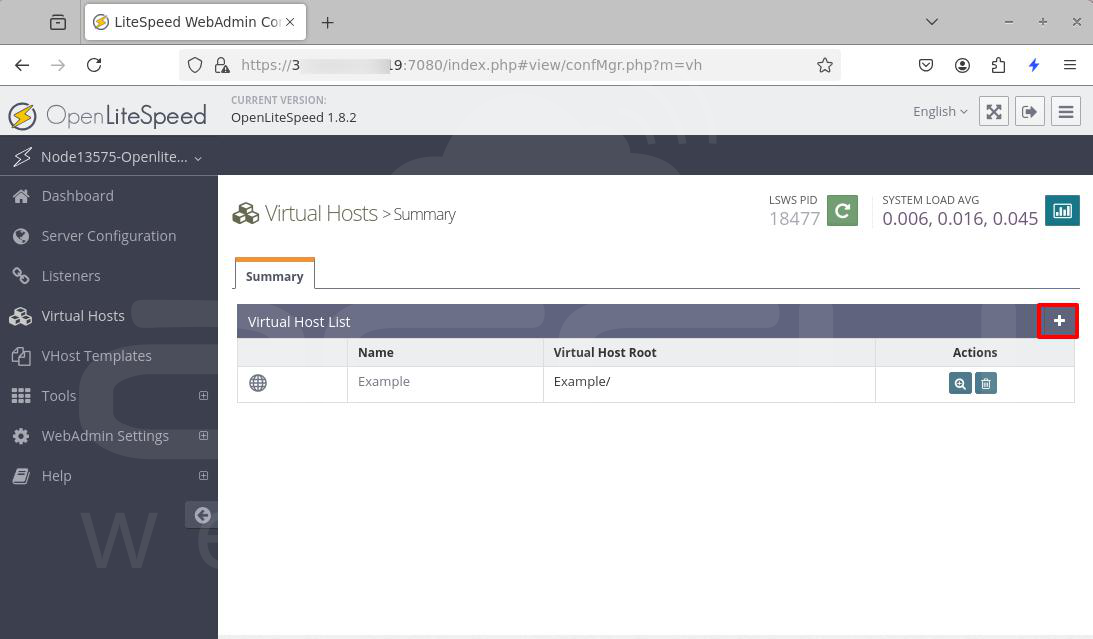Image resolution: width=1093 pixels, height=639 pixels.
Task: Click the OpenLiteSpeed 1.8.2 version text
Action: click(x=293, y=118)
